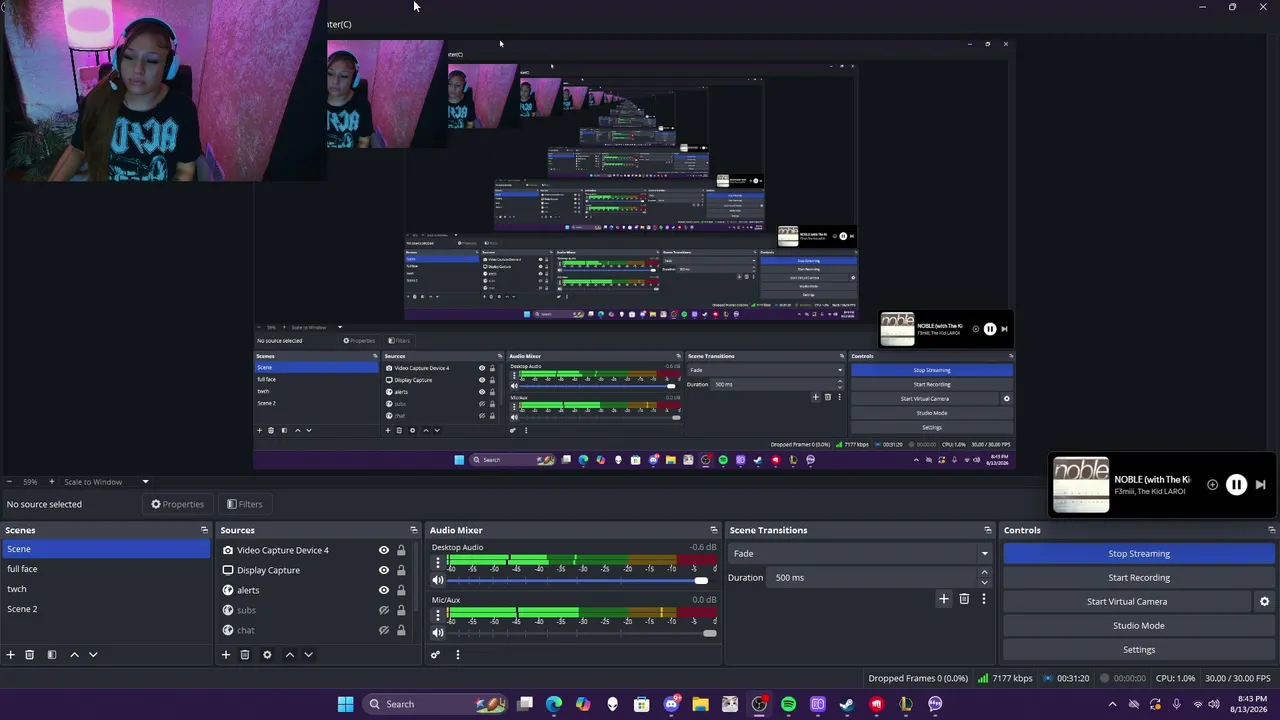Undock the Audio Mixer panel
The height and width of the screenshot is (720, 1280).
(713, 530)
